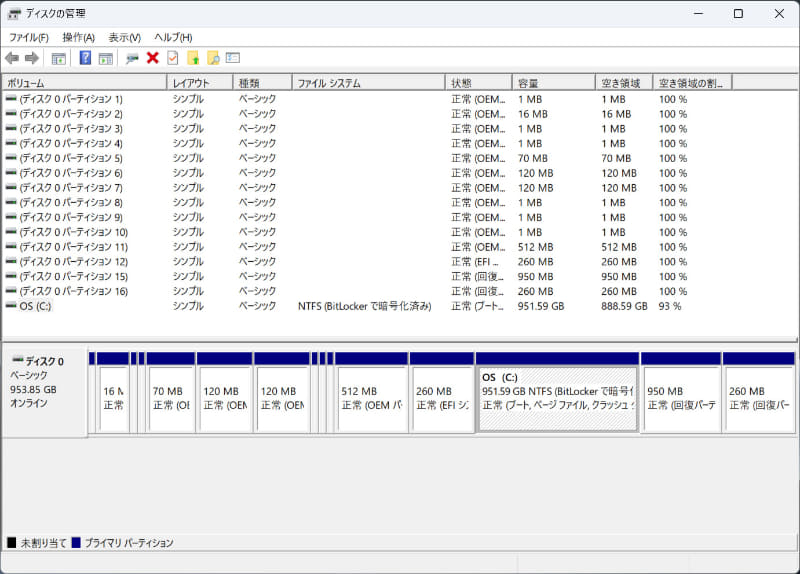Viewport: 800px width, 574px height.
Task: Sort by the 容量 column header
Action: point(554,83)
